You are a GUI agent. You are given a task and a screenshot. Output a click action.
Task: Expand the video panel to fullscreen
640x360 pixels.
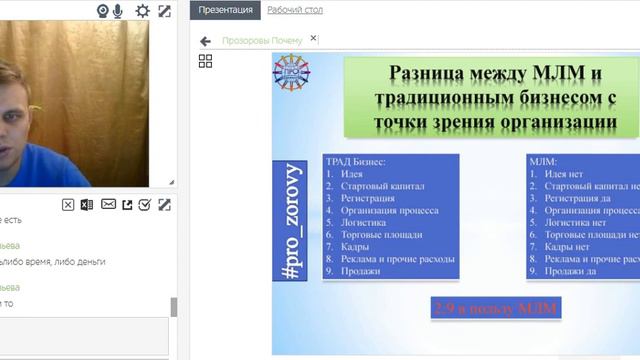click(x=164, y=11)
